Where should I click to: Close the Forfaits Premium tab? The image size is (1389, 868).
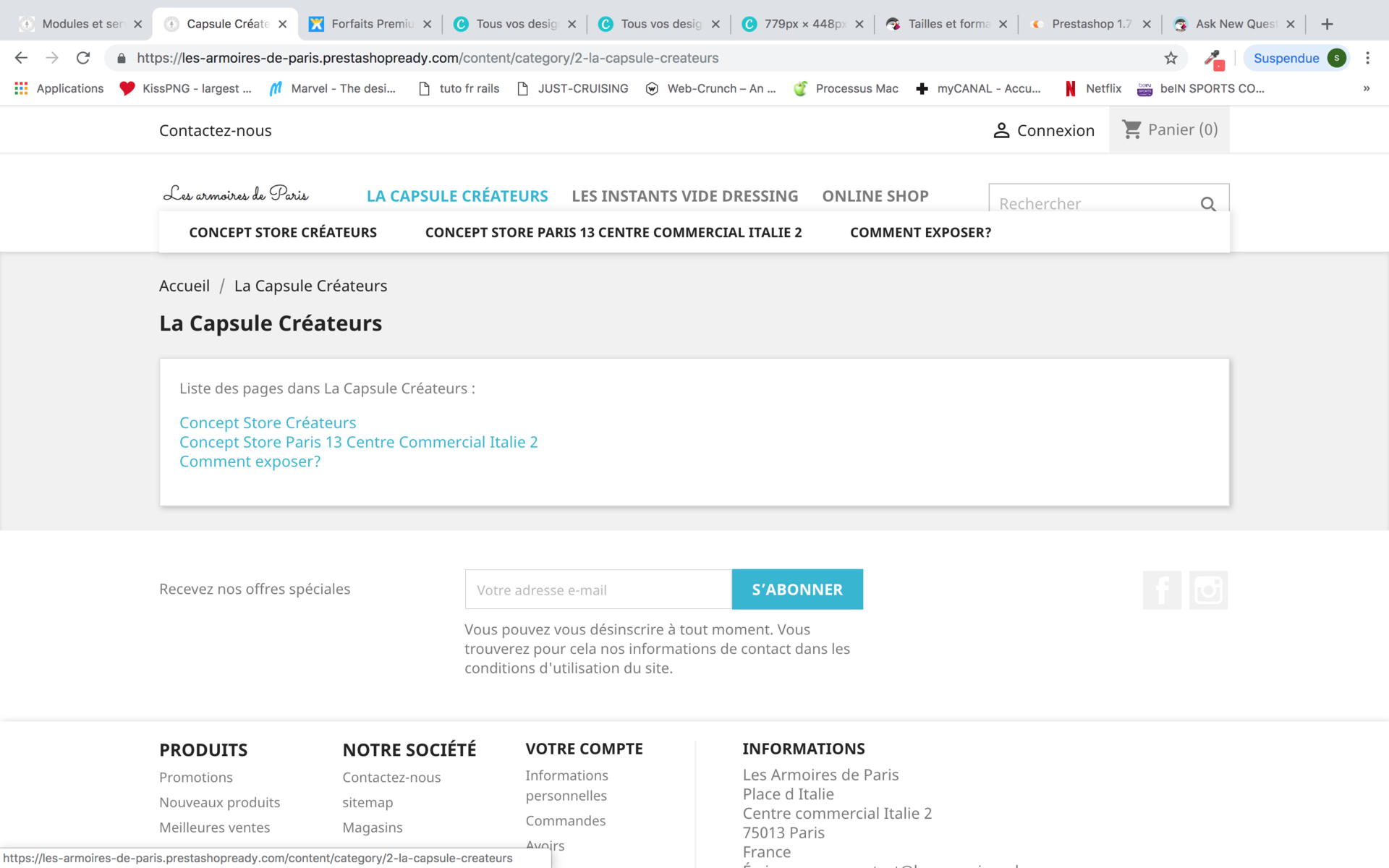(428, 24)
